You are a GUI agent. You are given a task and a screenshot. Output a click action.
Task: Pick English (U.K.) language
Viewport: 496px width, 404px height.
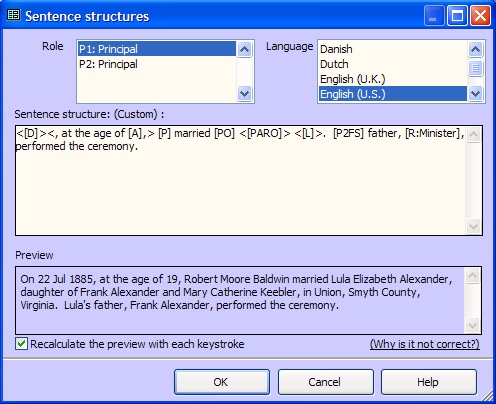point(393,79)
